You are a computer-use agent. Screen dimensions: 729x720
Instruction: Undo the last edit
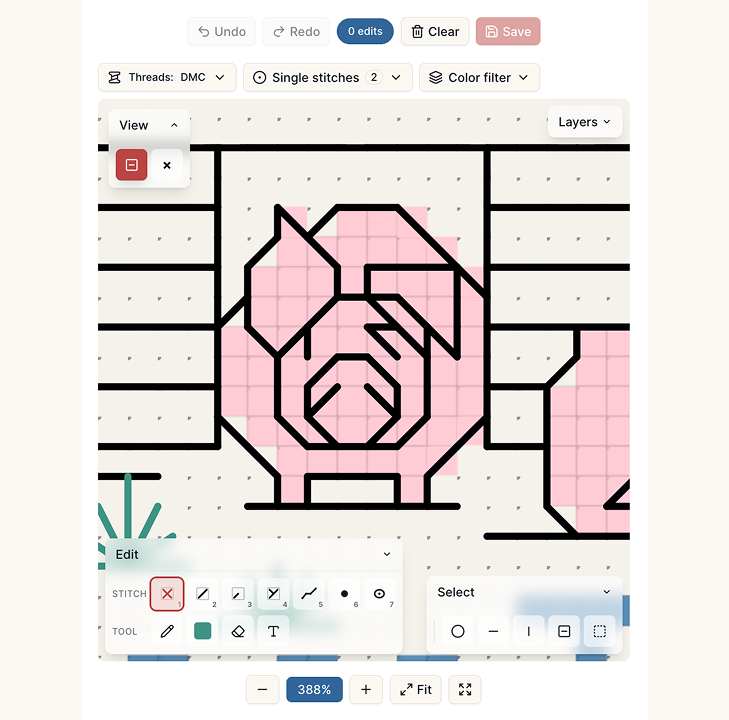point(221,32)
